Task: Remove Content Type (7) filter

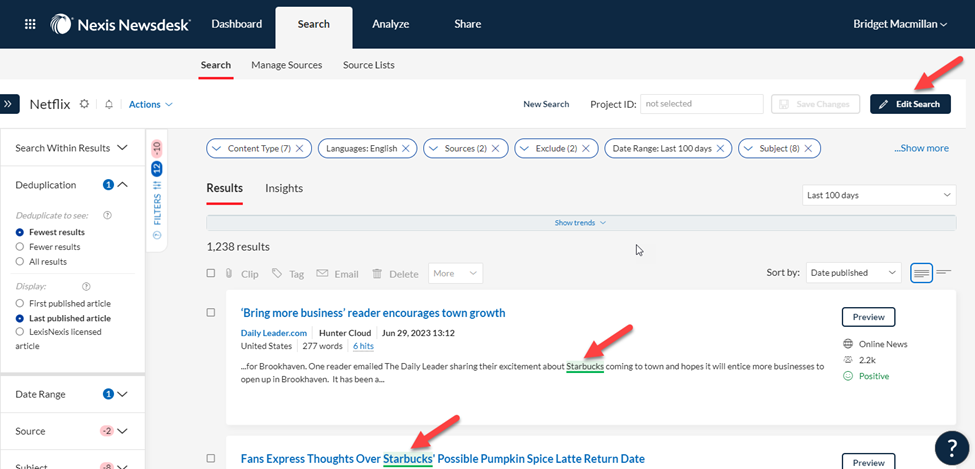Action: pos(300,149)
